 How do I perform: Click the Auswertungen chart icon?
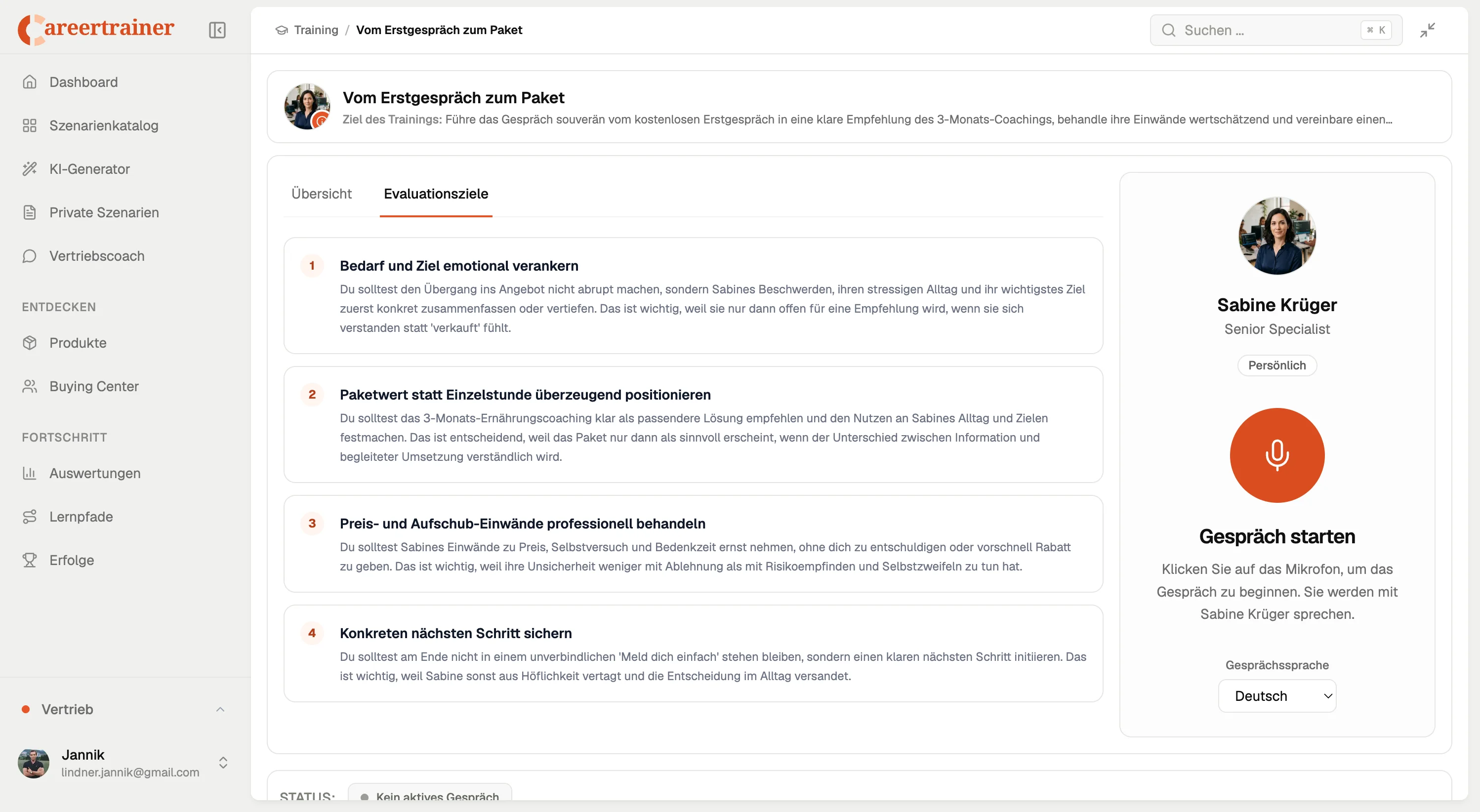coord(30,473)
